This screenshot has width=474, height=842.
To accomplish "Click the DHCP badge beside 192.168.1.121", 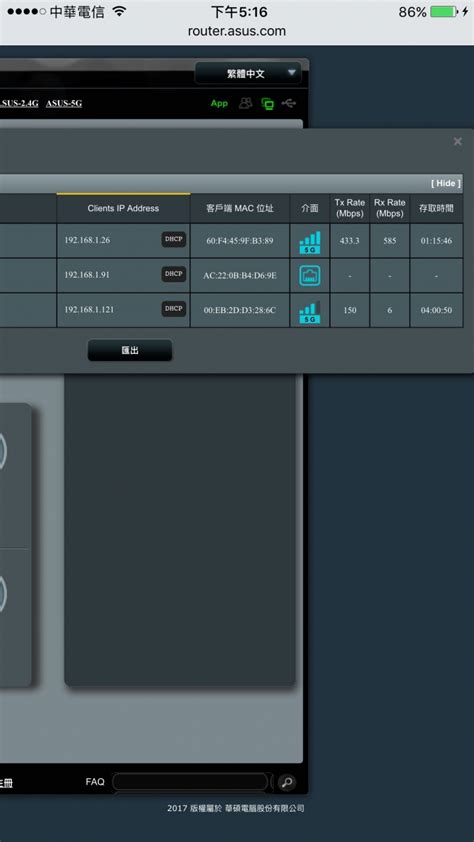I will 173,308.
